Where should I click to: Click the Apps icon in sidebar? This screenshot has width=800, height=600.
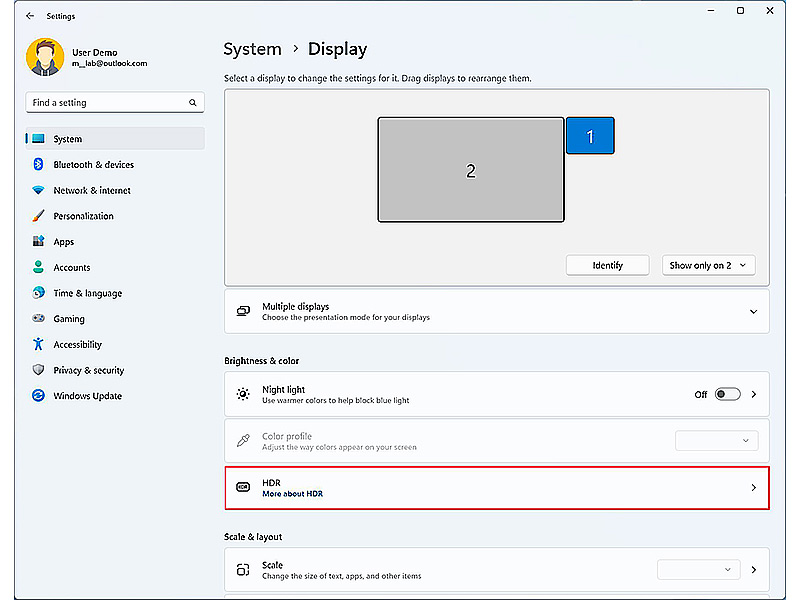tap(38, 241)
